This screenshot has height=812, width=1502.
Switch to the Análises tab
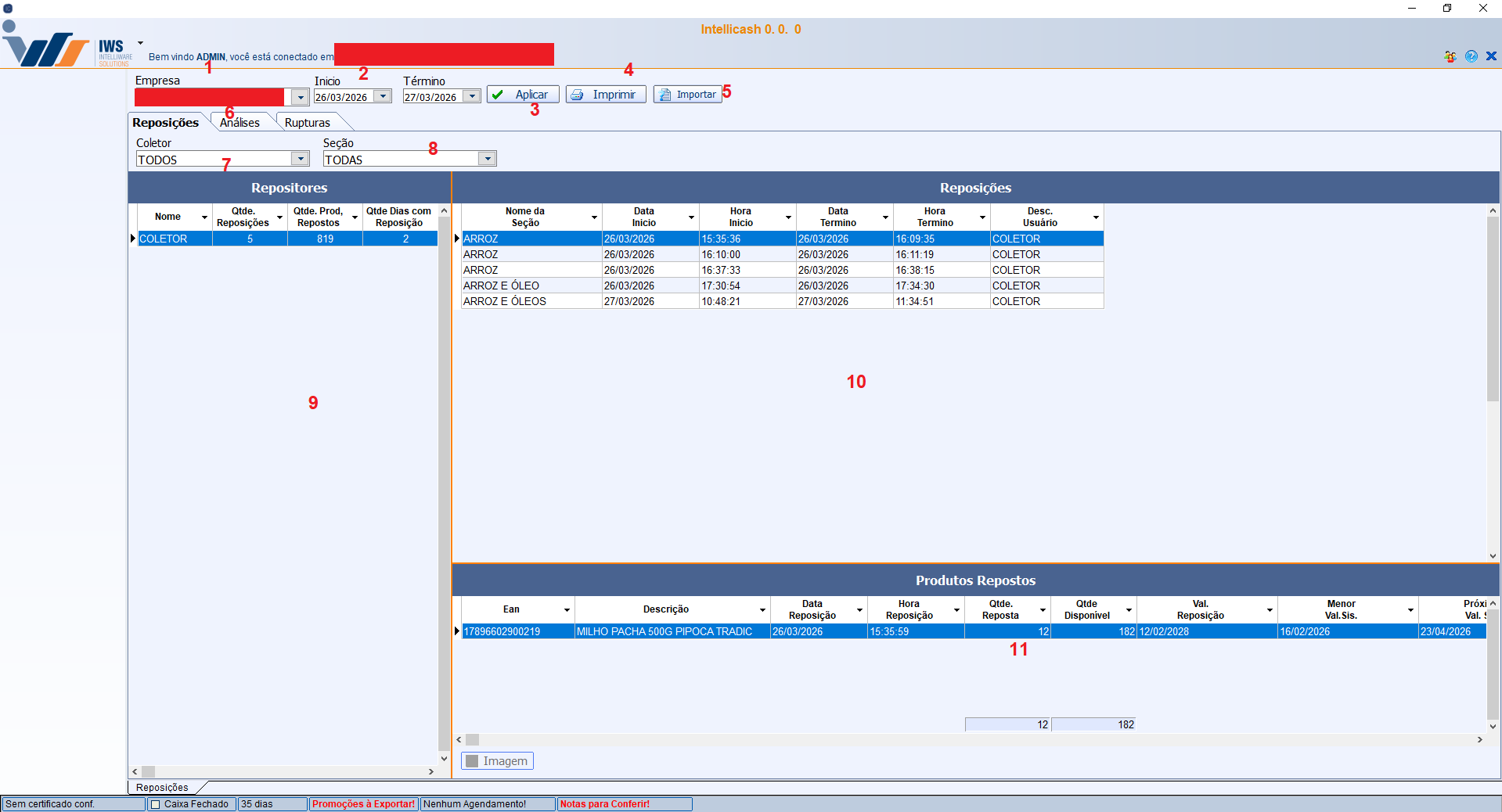point(240,123)
